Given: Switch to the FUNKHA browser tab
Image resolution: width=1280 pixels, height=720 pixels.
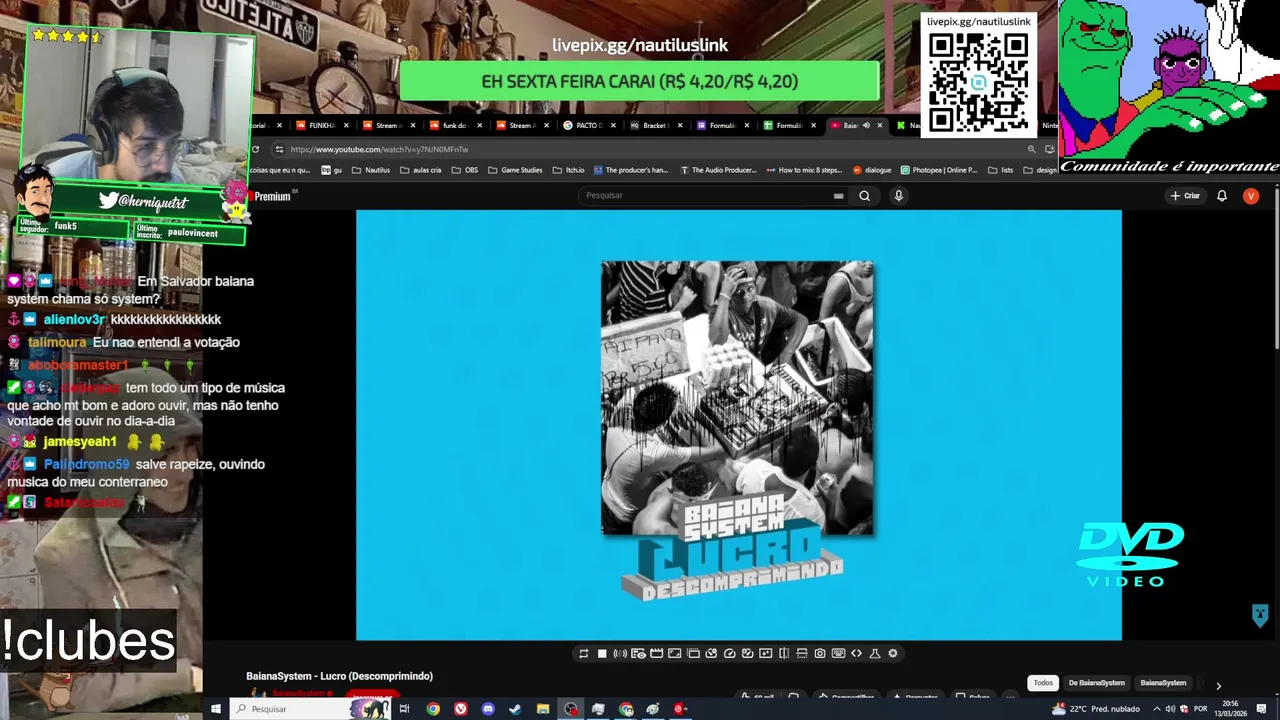Looking at the screenshot, I should (322, 125).
